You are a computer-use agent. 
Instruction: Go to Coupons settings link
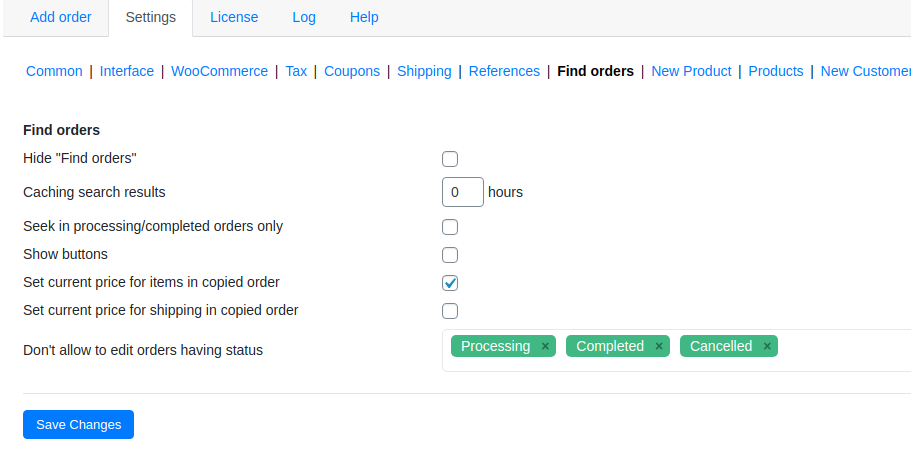tap(352, 71)
